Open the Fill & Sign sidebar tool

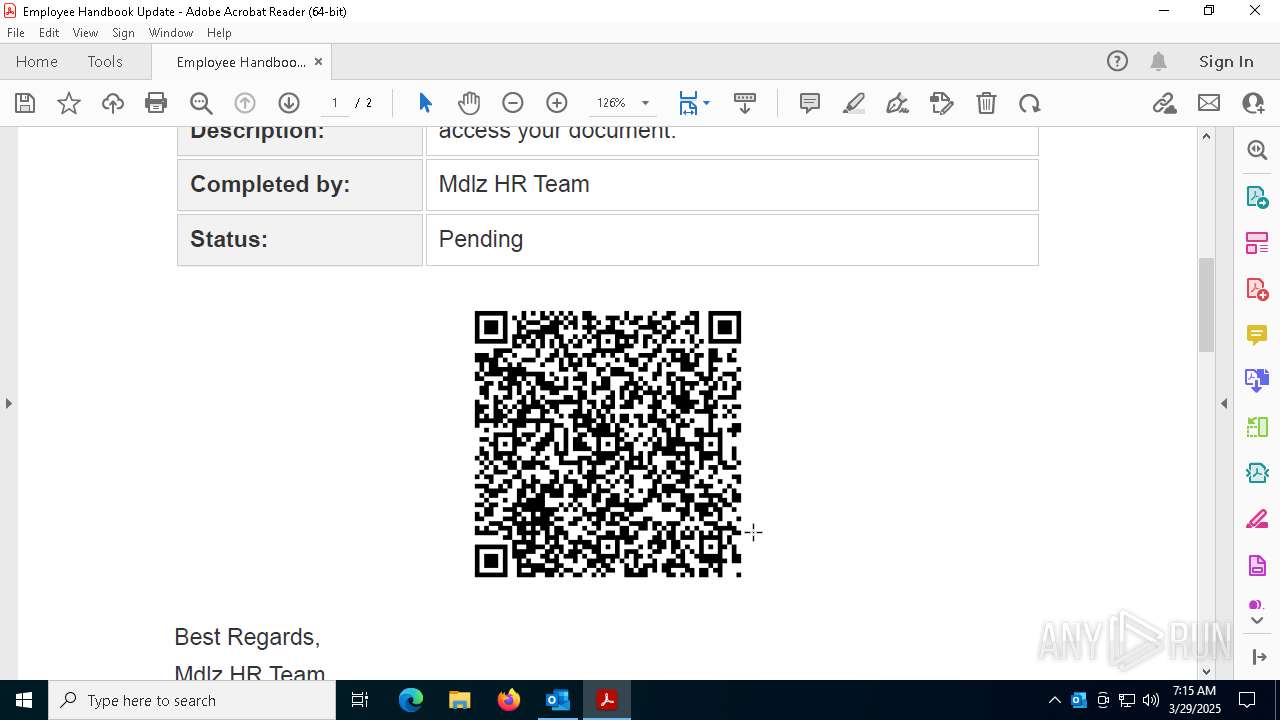(x=1257, y=520)
